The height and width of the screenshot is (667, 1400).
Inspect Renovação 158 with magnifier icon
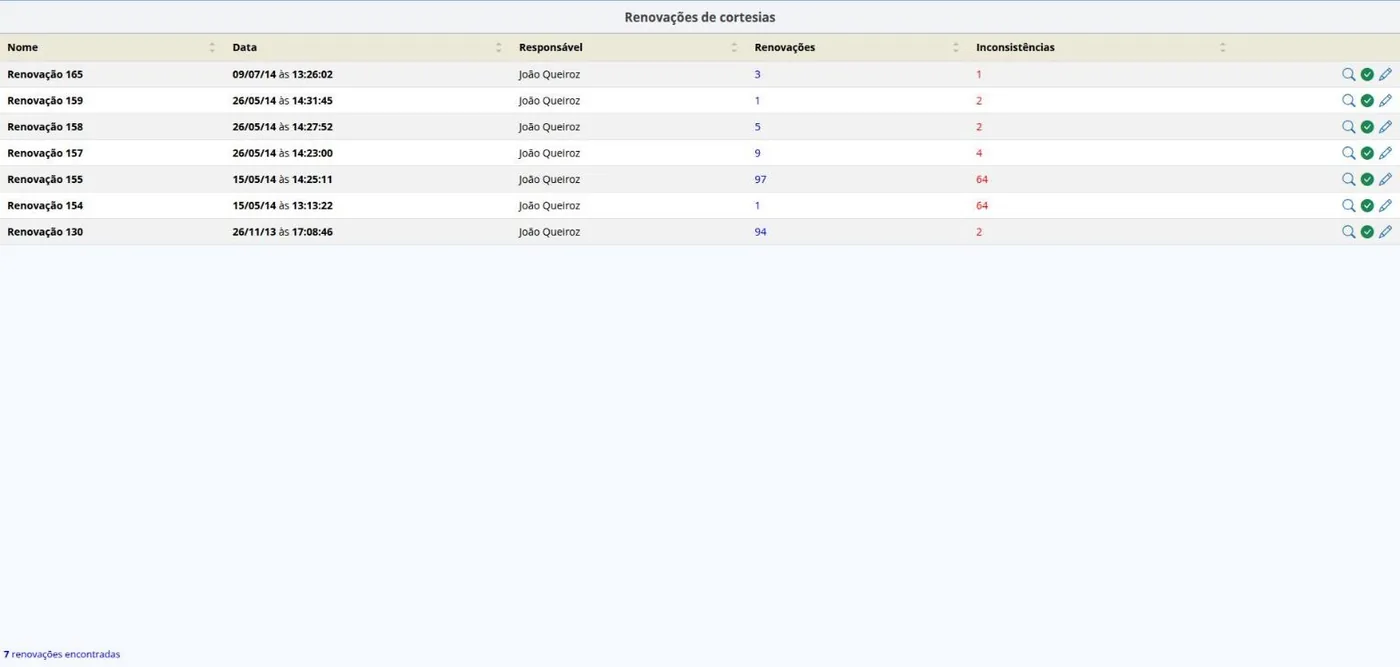(1349, 127)
